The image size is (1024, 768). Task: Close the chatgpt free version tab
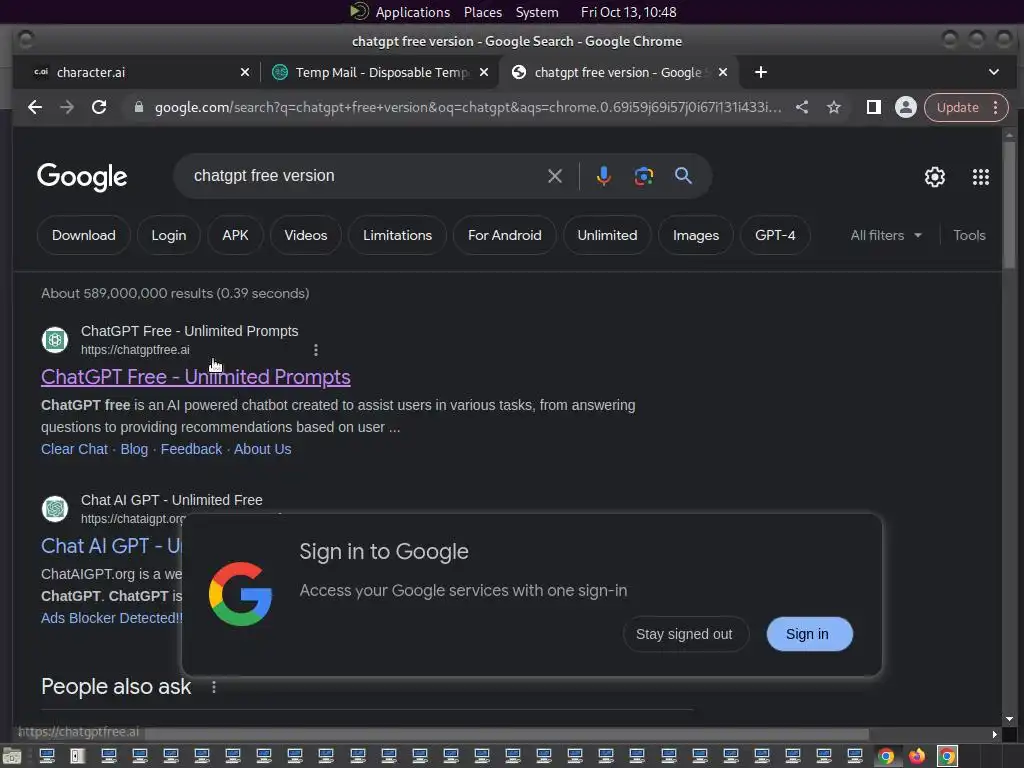coord(723,72)
